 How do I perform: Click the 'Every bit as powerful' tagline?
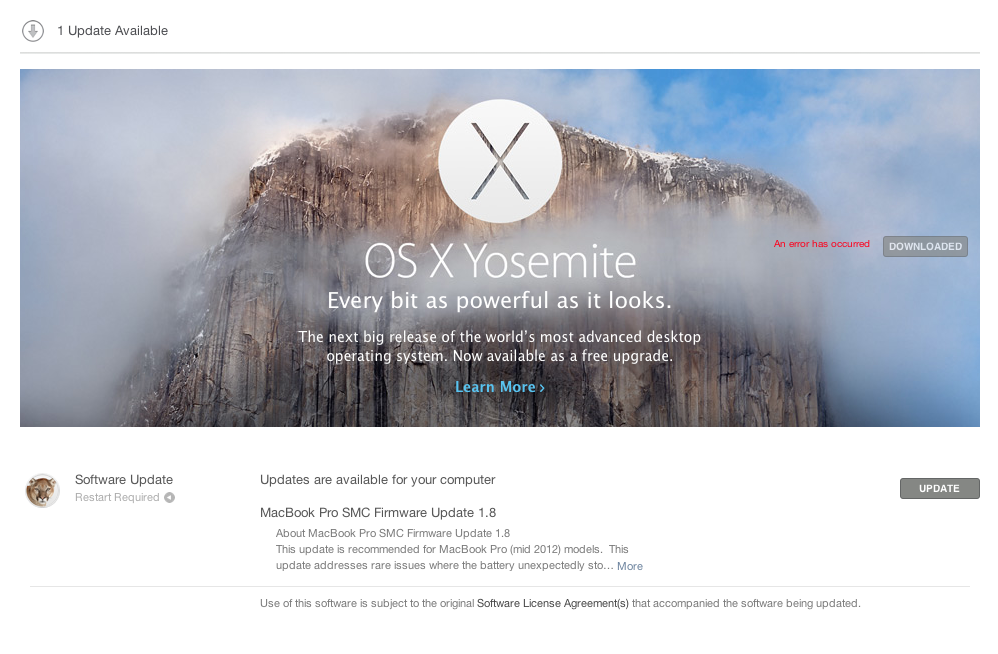coord(500,300)
